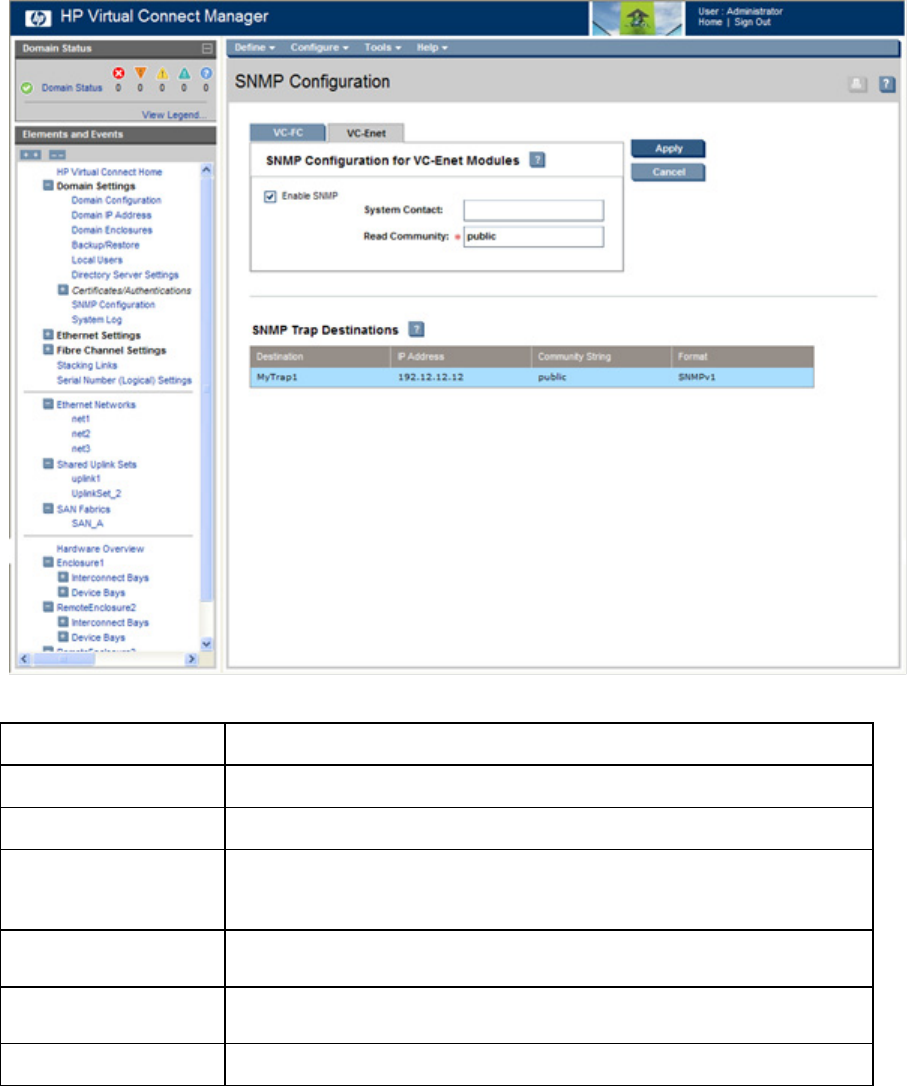This screenshot has height=1086, width=908.
Task: Select net1 under Ethernet Networks
Action: click(x=80, y=419)
